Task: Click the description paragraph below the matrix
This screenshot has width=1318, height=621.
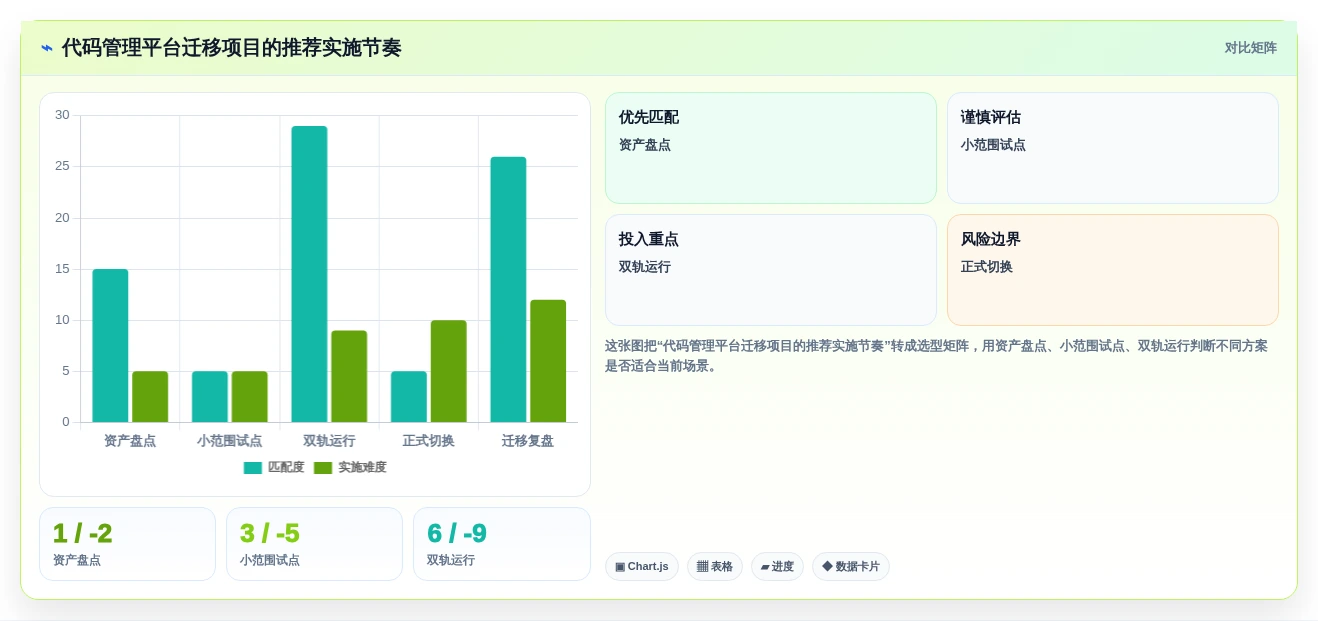Action: coord(937,356)
